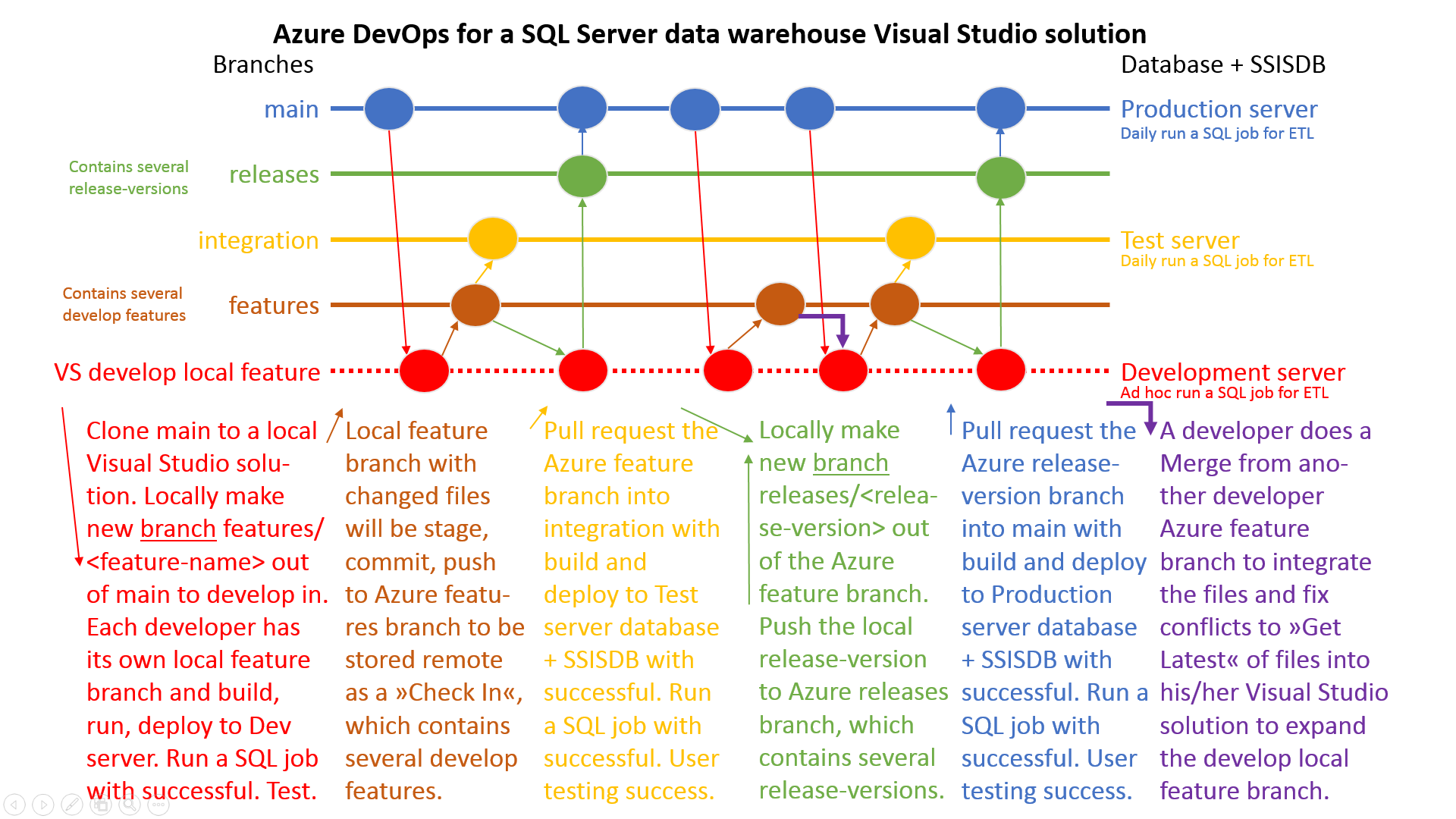Screen dimensions: 1456x819
Task: Select the 'features' branch label
Action: 274,306
